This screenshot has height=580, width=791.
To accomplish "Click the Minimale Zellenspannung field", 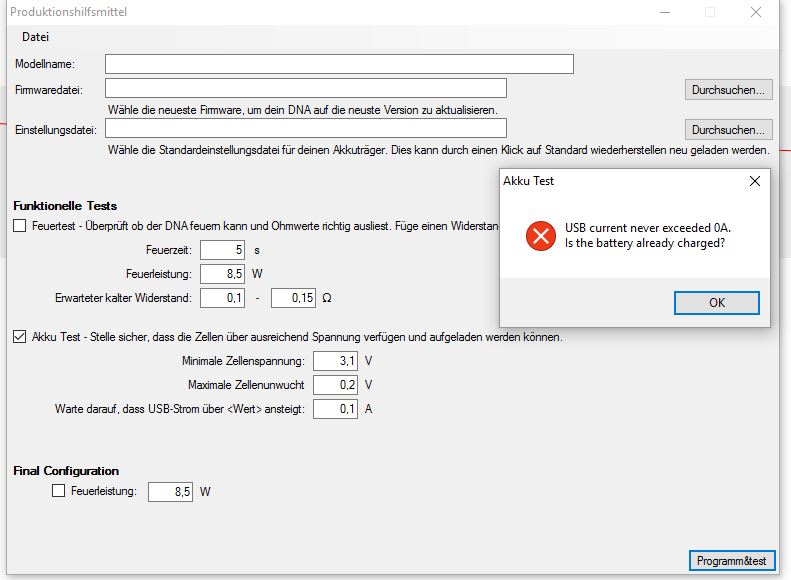I will (x=335, y=361).
